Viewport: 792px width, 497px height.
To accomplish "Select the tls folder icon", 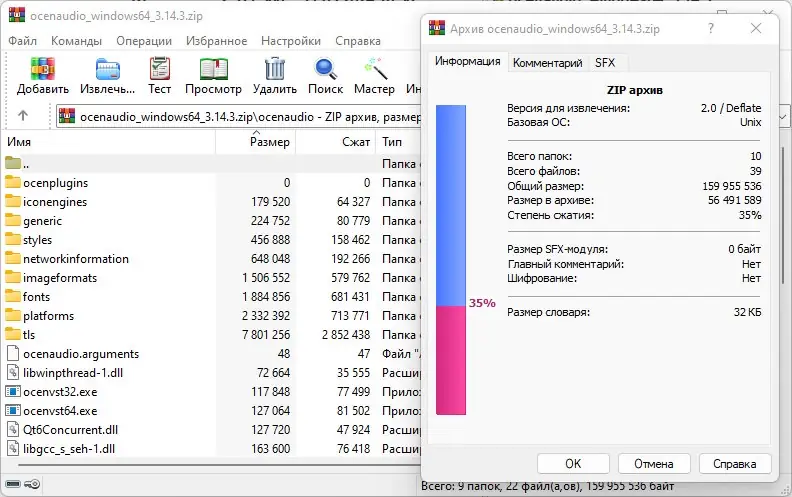I will click(13, 334).
